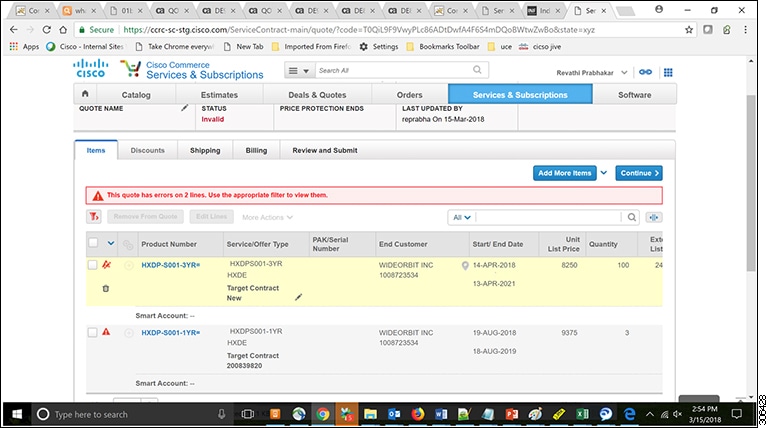Switch to the Shipping tab
This screenshot has height=428, width=768.
tap(205, 150)
